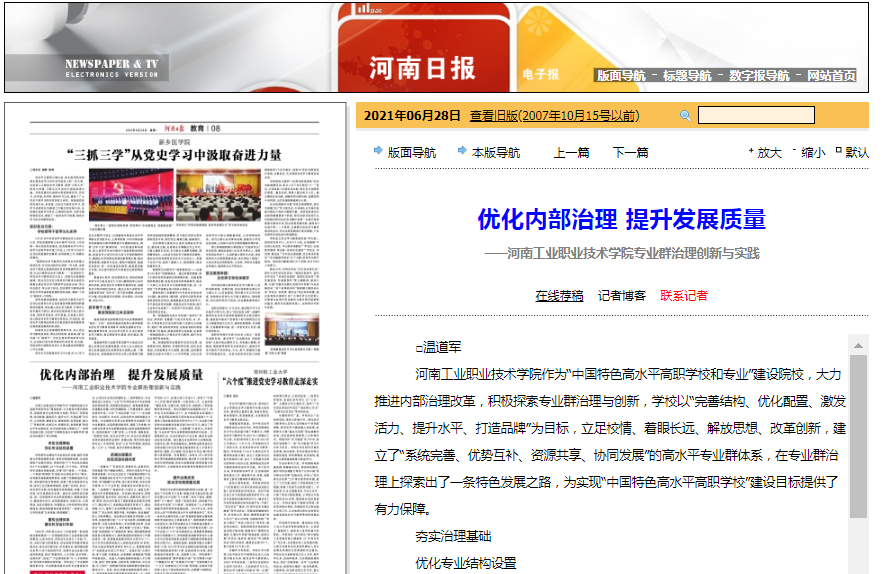This screenshot has width=882, height=574.
Task: Click 在线荐稿 link
Action: click(x=559, y=295)
